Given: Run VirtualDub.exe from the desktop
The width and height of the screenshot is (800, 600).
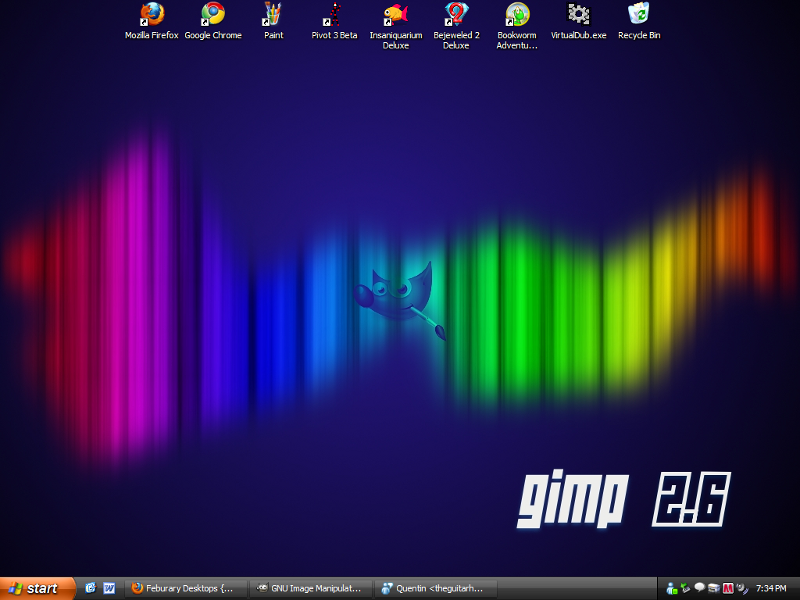Looking at the screenshot, I should (578, 18).
